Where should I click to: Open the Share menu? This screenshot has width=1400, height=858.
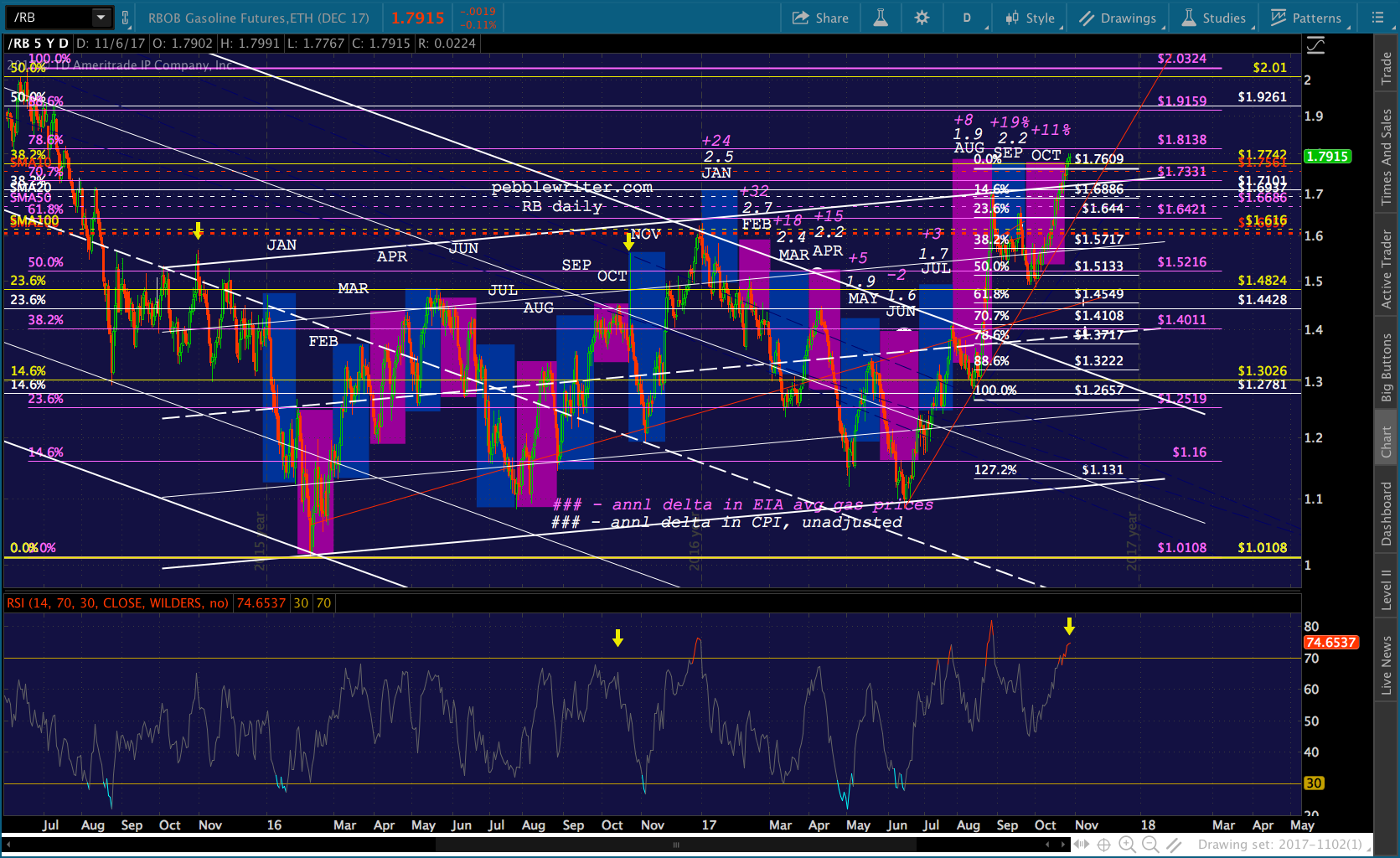(x=820, y=18)
